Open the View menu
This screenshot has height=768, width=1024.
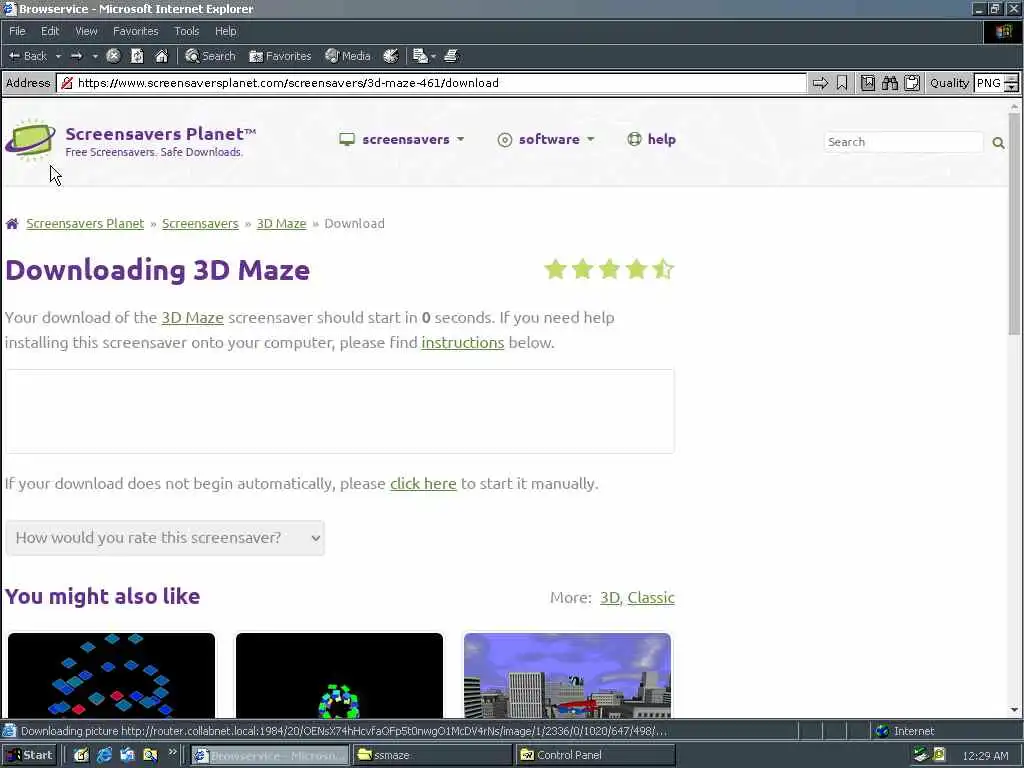86,31
